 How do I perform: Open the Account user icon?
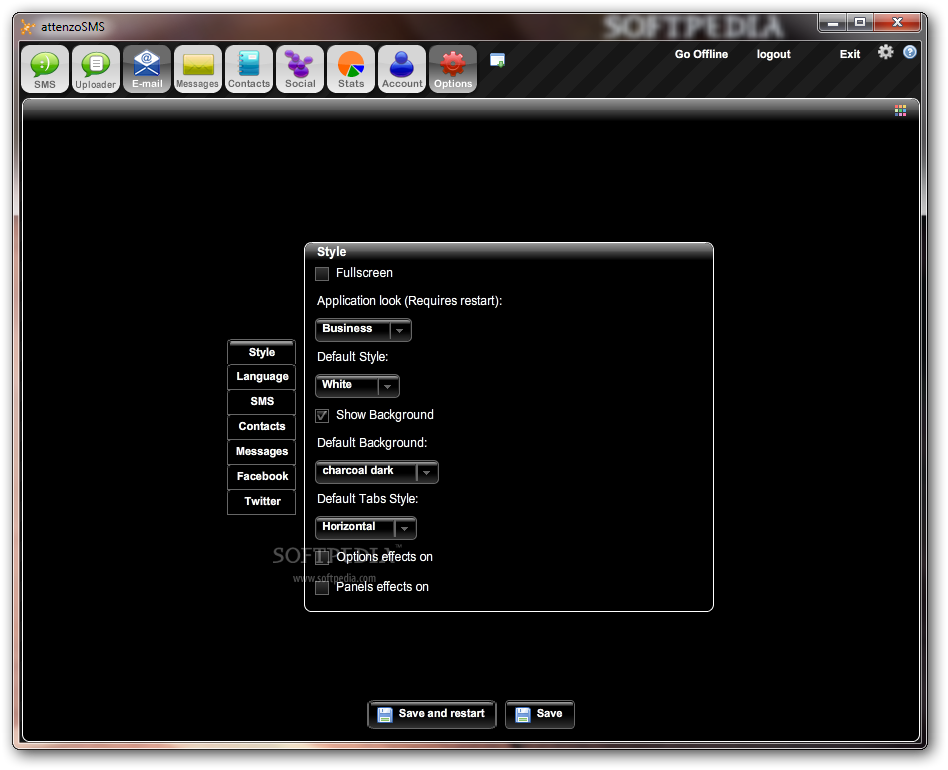[x=401, y=69]
